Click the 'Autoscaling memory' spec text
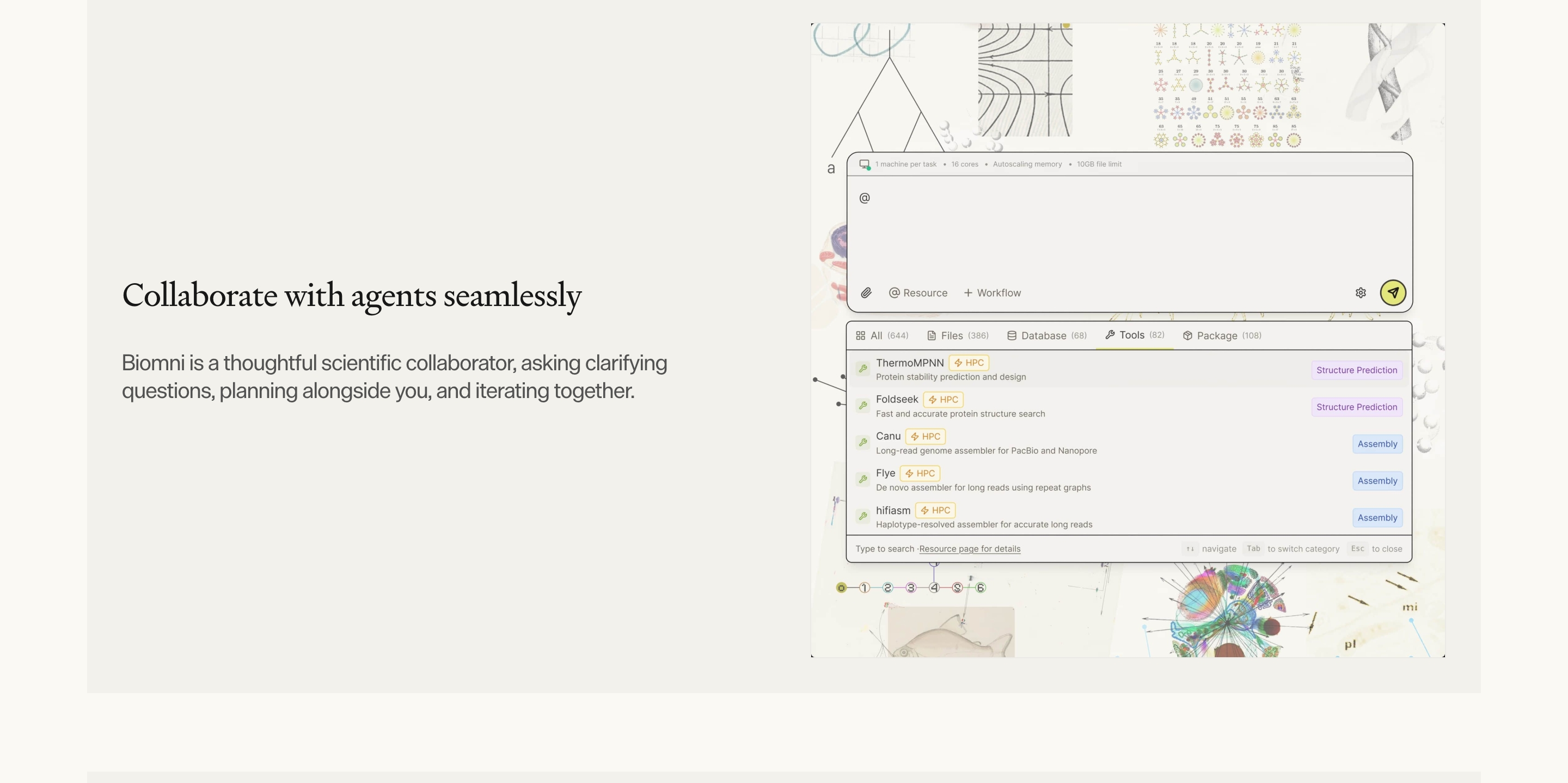 1027,164
